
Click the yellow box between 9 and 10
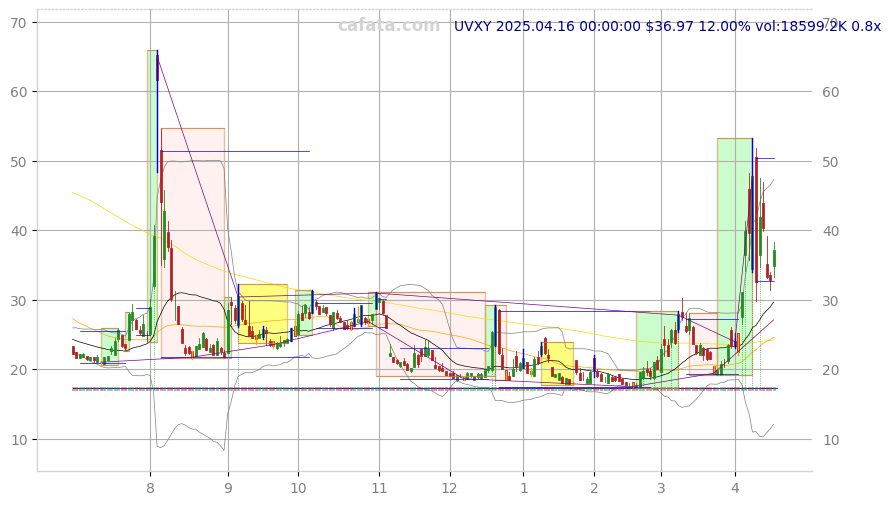[x=263, y=314]
